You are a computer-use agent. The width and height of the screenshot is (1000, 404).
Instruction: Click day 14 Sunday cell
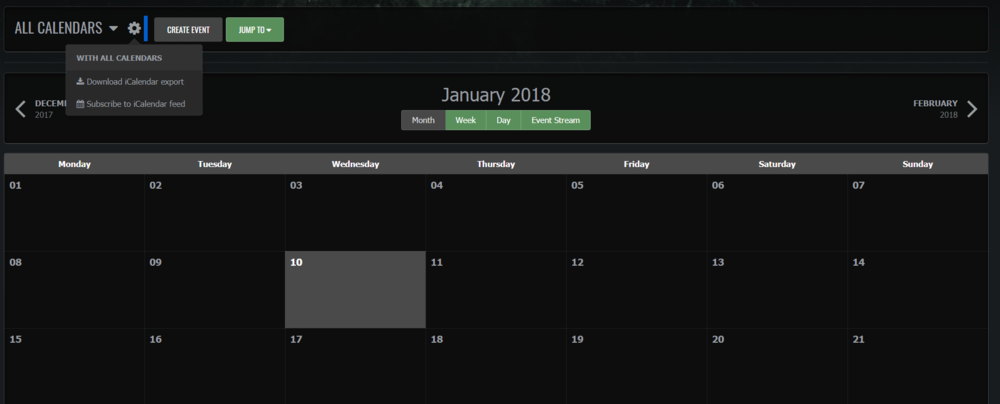[917, 290]
